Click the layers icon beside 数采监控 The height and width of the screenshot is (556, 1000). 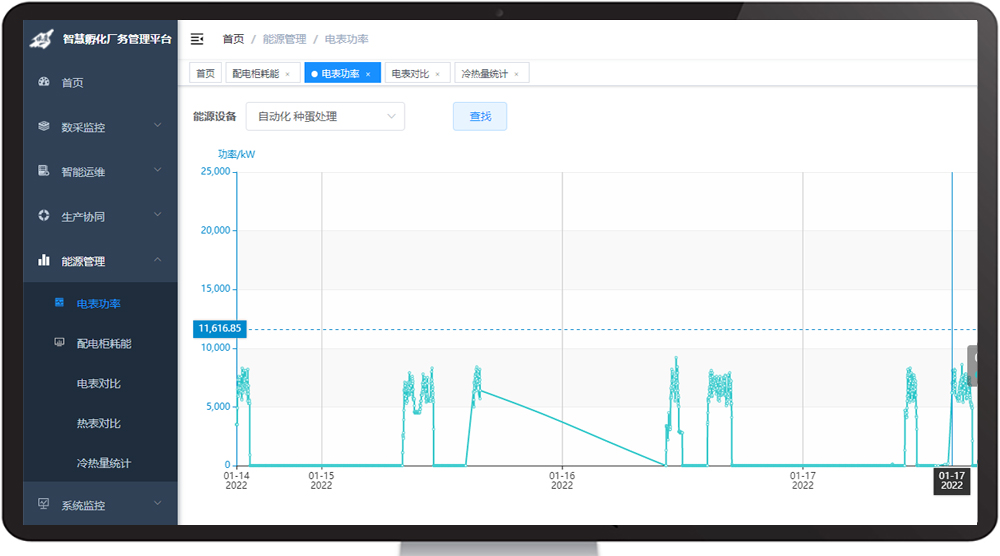click(x=44, y=126)
